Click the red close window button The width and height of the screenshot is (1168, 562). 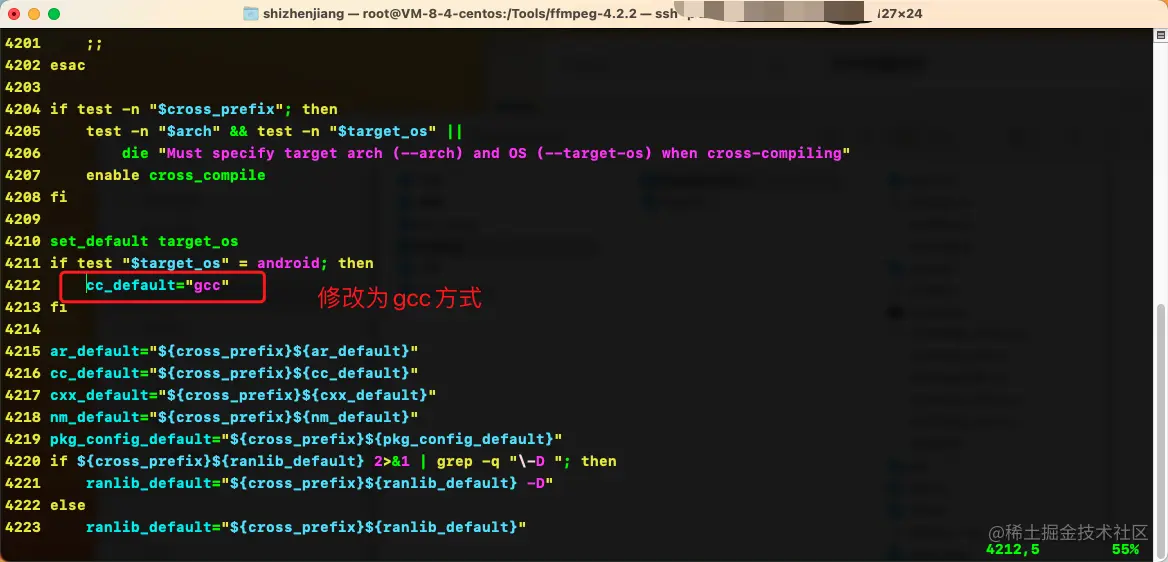[x=13, y=13]
